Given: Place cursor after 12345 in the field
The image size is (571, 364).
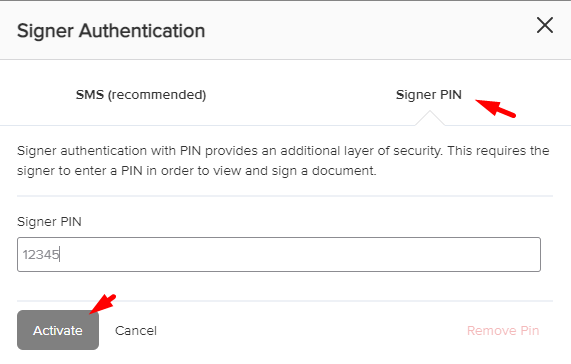Looking at the screenshot, I should (x=60, y=254).
